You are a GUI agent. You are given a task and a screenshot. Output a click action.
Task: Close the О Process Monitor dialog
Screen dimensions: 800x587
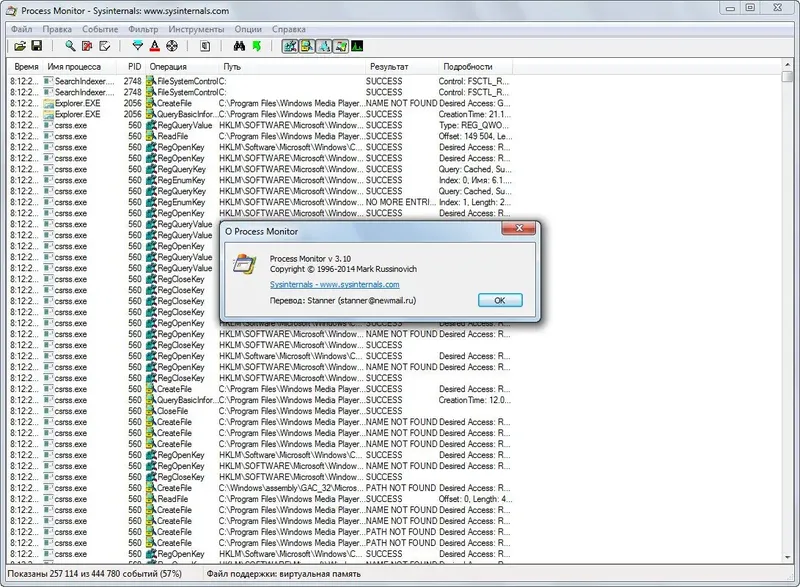[x=519, y=228]
